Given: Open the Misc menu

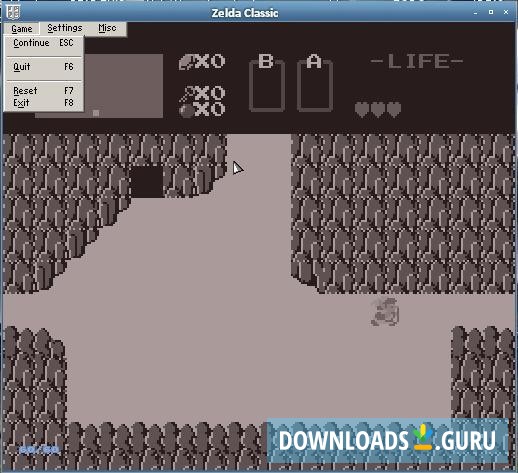Looking at the screenshot, I should click(107, 28).
